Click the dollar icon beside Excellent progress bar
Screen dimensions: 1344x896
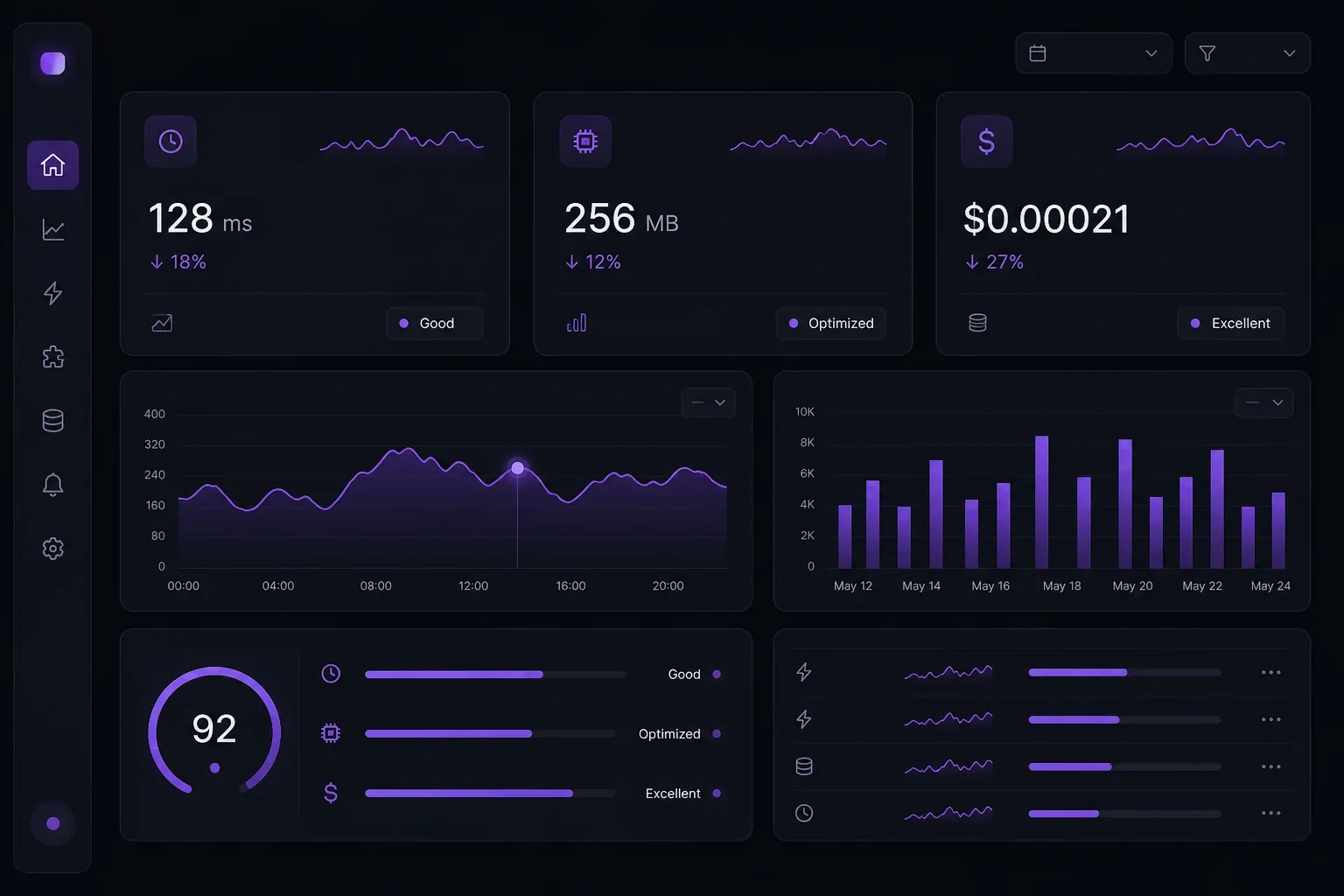coord(331,793)
